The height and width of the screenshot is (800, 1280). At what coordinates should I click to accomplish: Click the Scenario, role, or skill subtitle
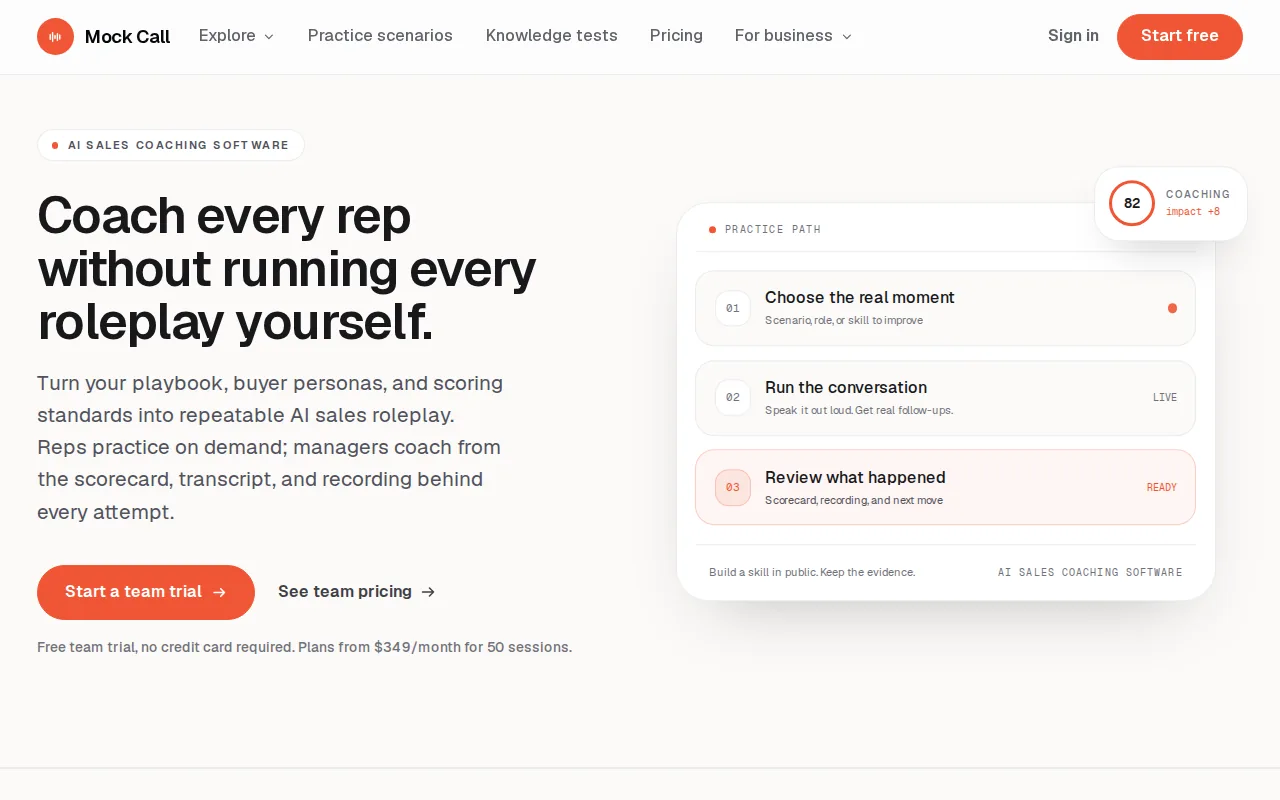point(844,321)
